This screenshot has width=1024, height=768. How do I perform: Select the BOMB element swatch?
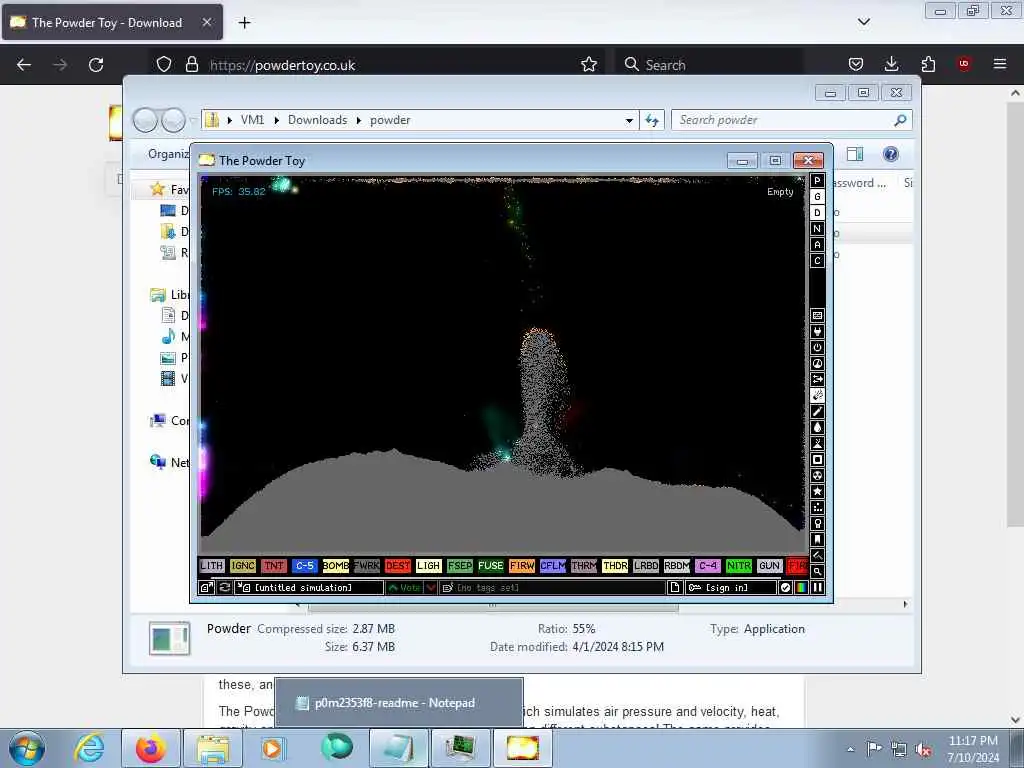click(x=336, y=566)
